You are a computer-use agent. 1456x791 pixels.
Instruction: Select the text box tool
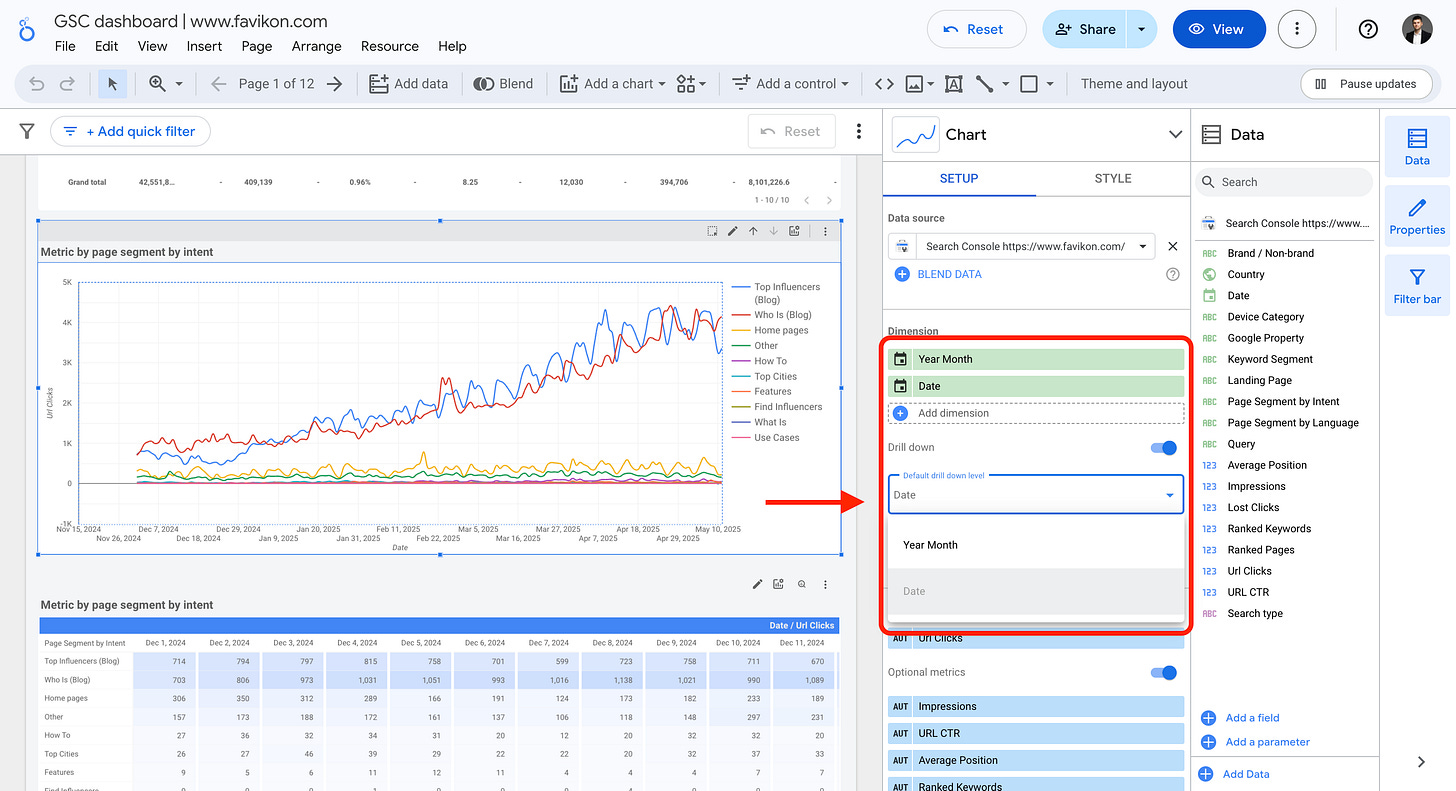click(954, 84)
